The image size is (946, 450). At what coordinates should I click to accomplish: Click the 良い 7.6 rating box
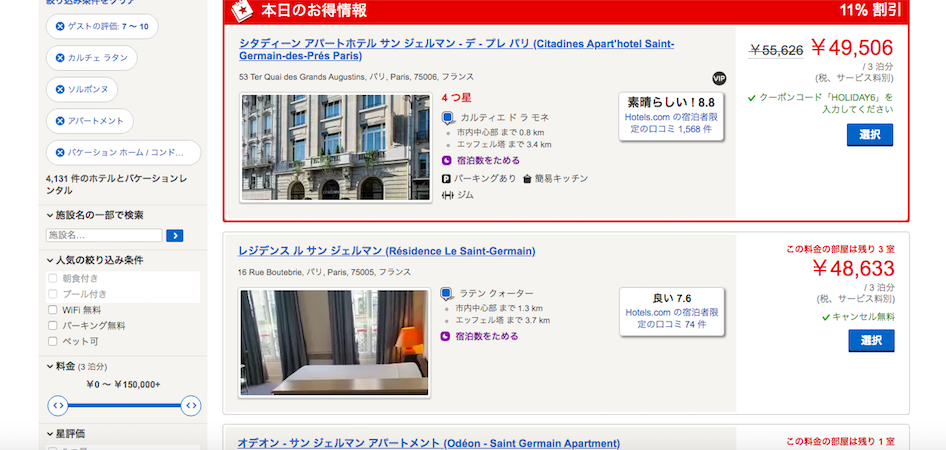pos(672,312)
